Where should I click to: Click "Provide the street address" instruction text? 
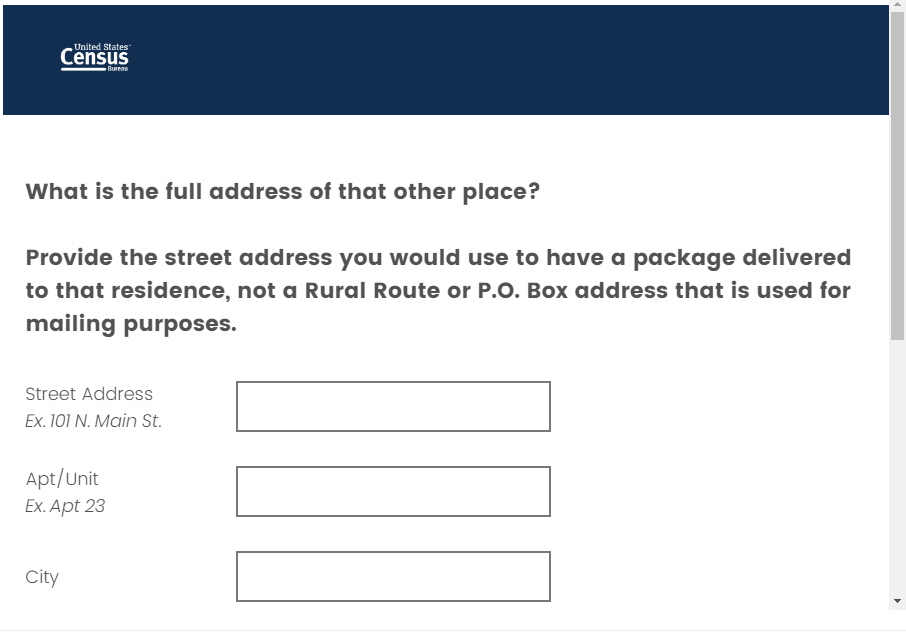[178, 258]
